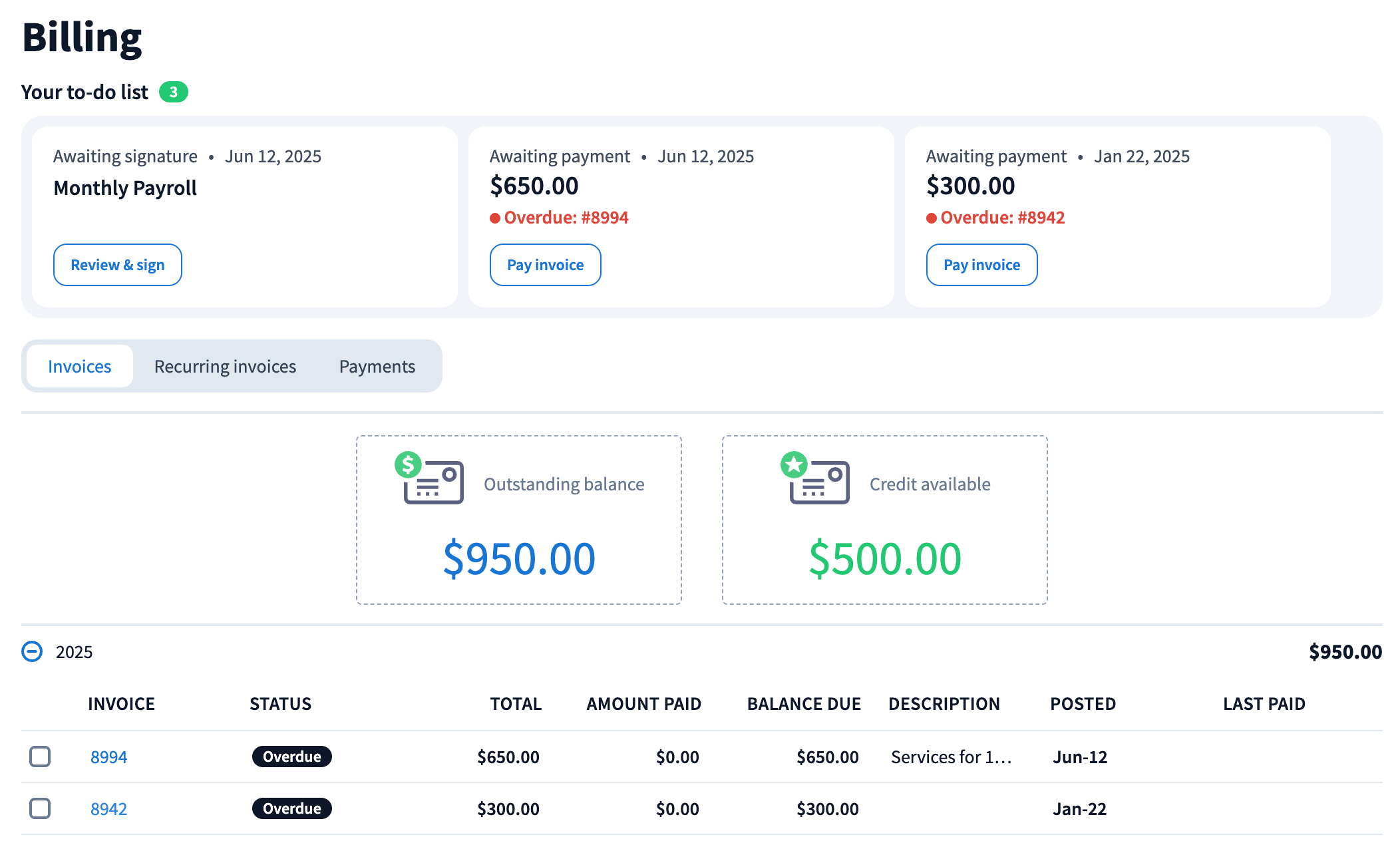
Task: Pay invoice for the $650.00 overdue item
Action: point(545,265)
